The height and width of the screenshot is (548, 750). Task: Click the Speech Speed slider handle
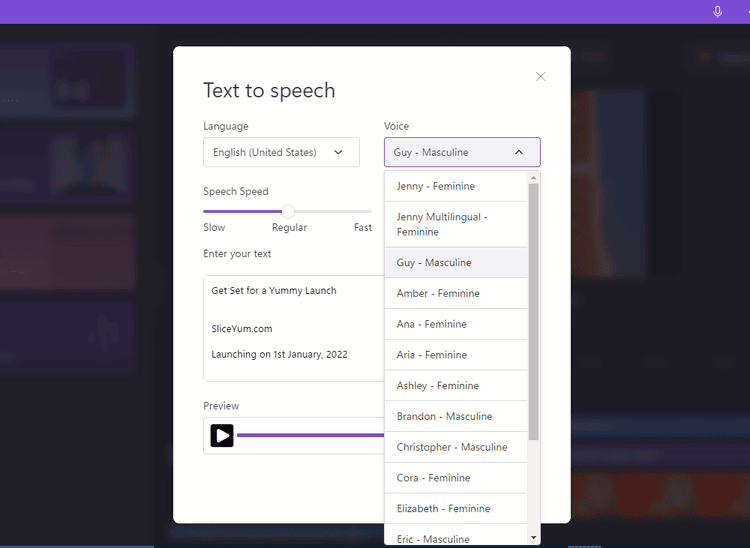coord(288,211)
